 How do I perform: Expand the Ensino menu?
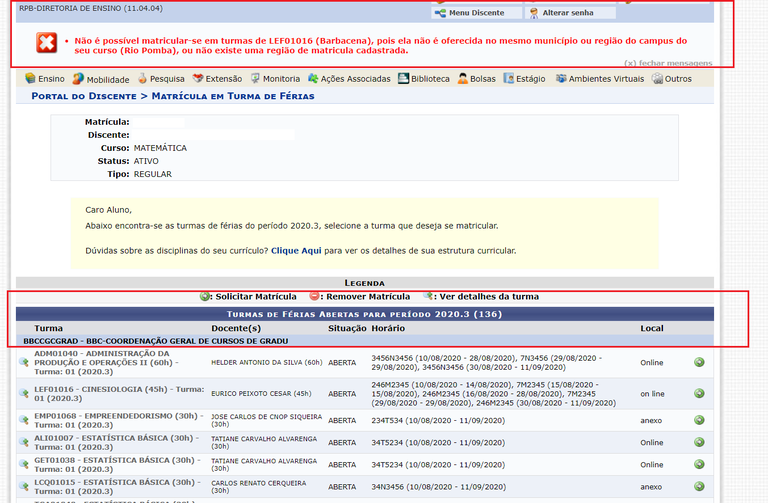pos(45,79)
